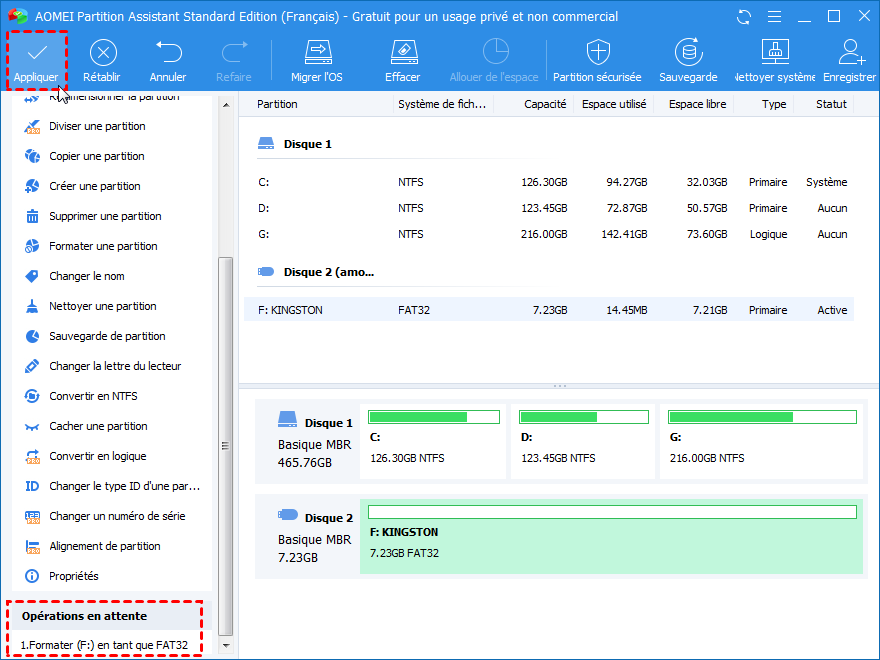880x660 pixels.
Task: Choose Formater une partition in sidebar
Action: point(103,246)
